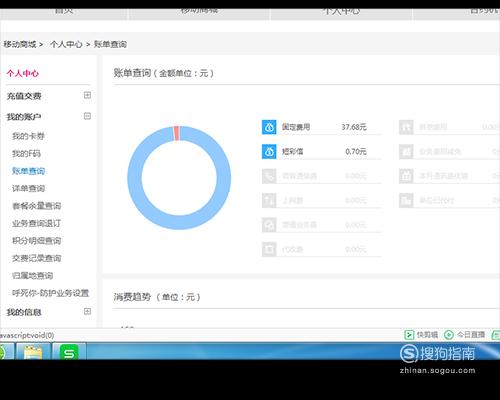This screenshot has height=400, width=500.
Task: Click the 消费趋势(单位:元) heading
Action: [157, 297]
